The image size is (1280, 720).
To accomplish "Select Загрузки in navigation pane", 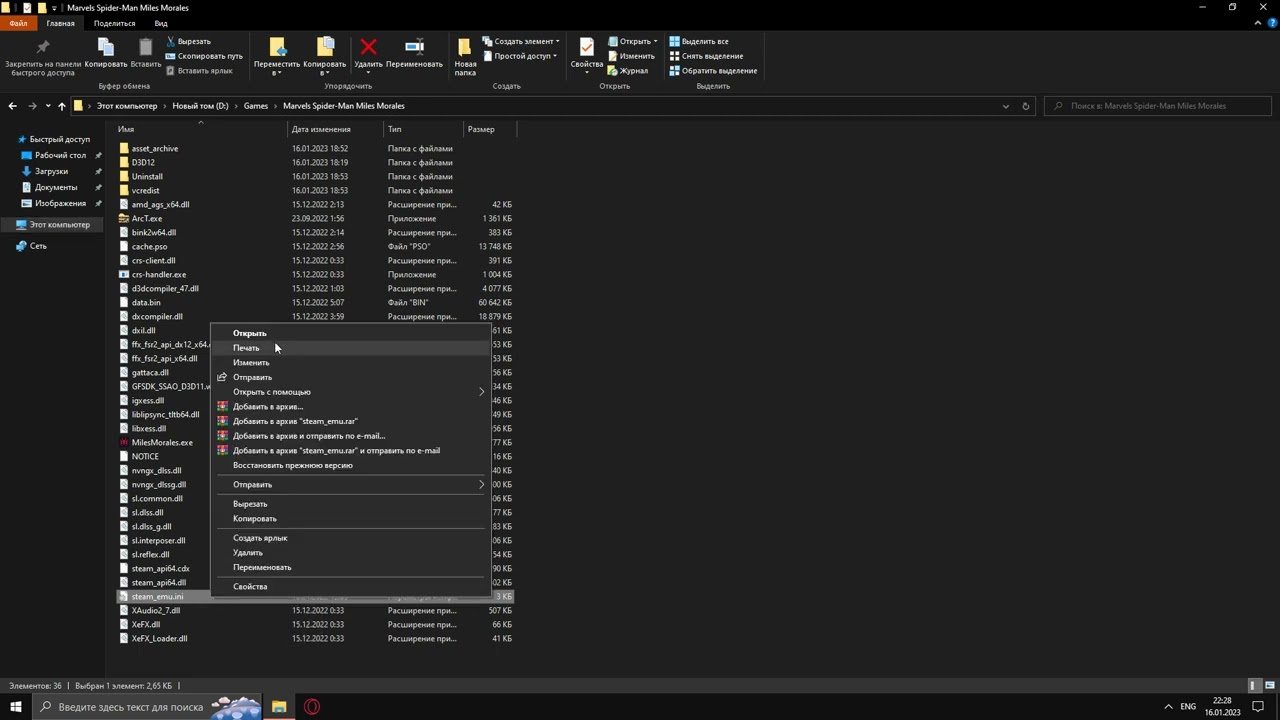I will click(51, 171).
